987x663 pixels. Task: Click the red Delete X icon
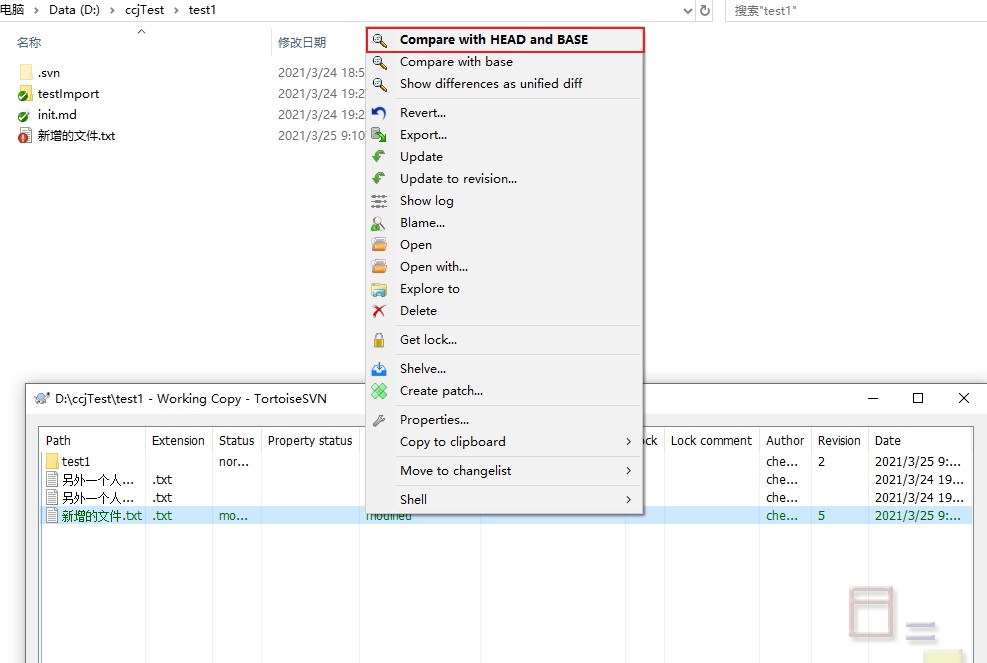tap(379, 311)
